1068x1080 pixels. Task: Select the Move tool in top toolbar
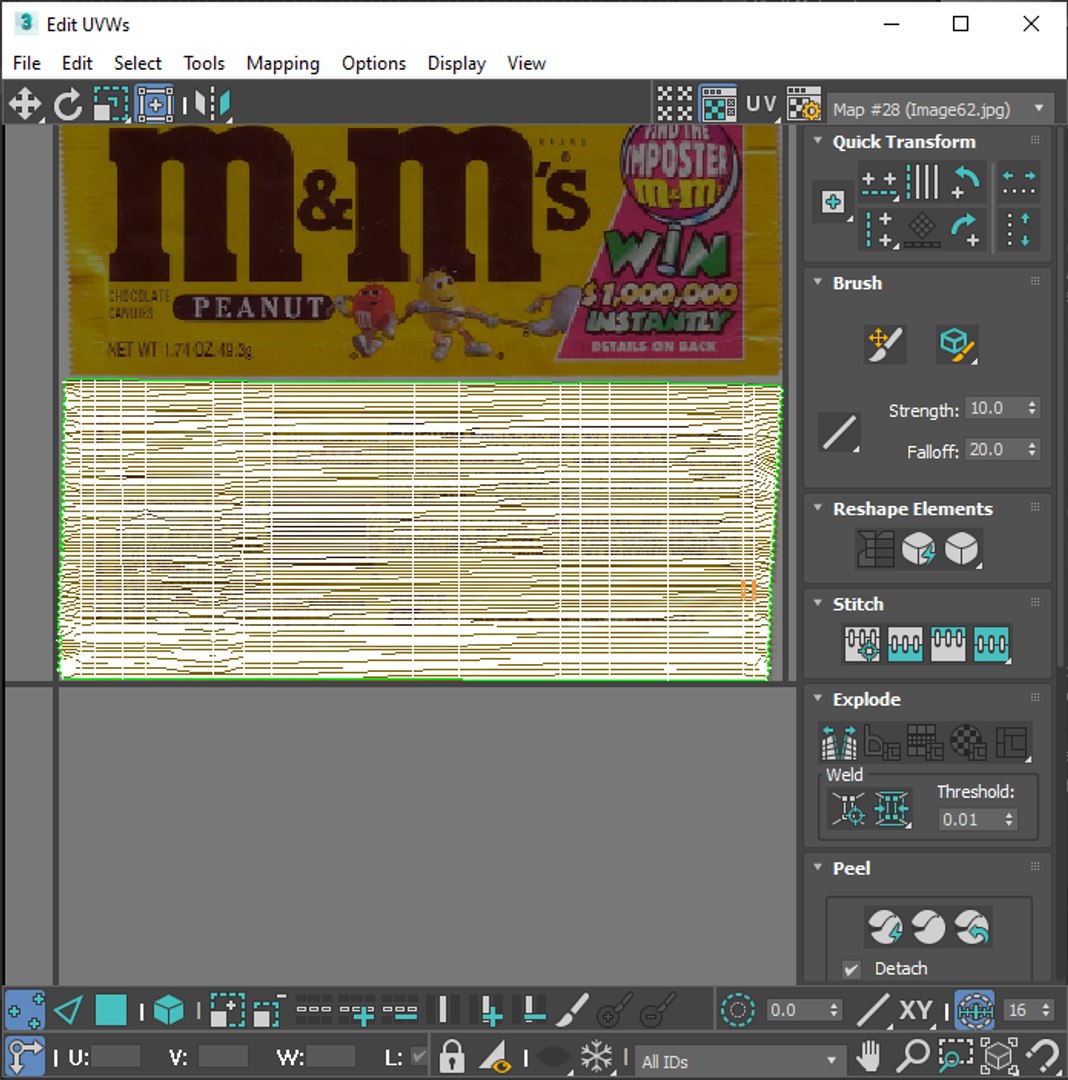point(25,105)
